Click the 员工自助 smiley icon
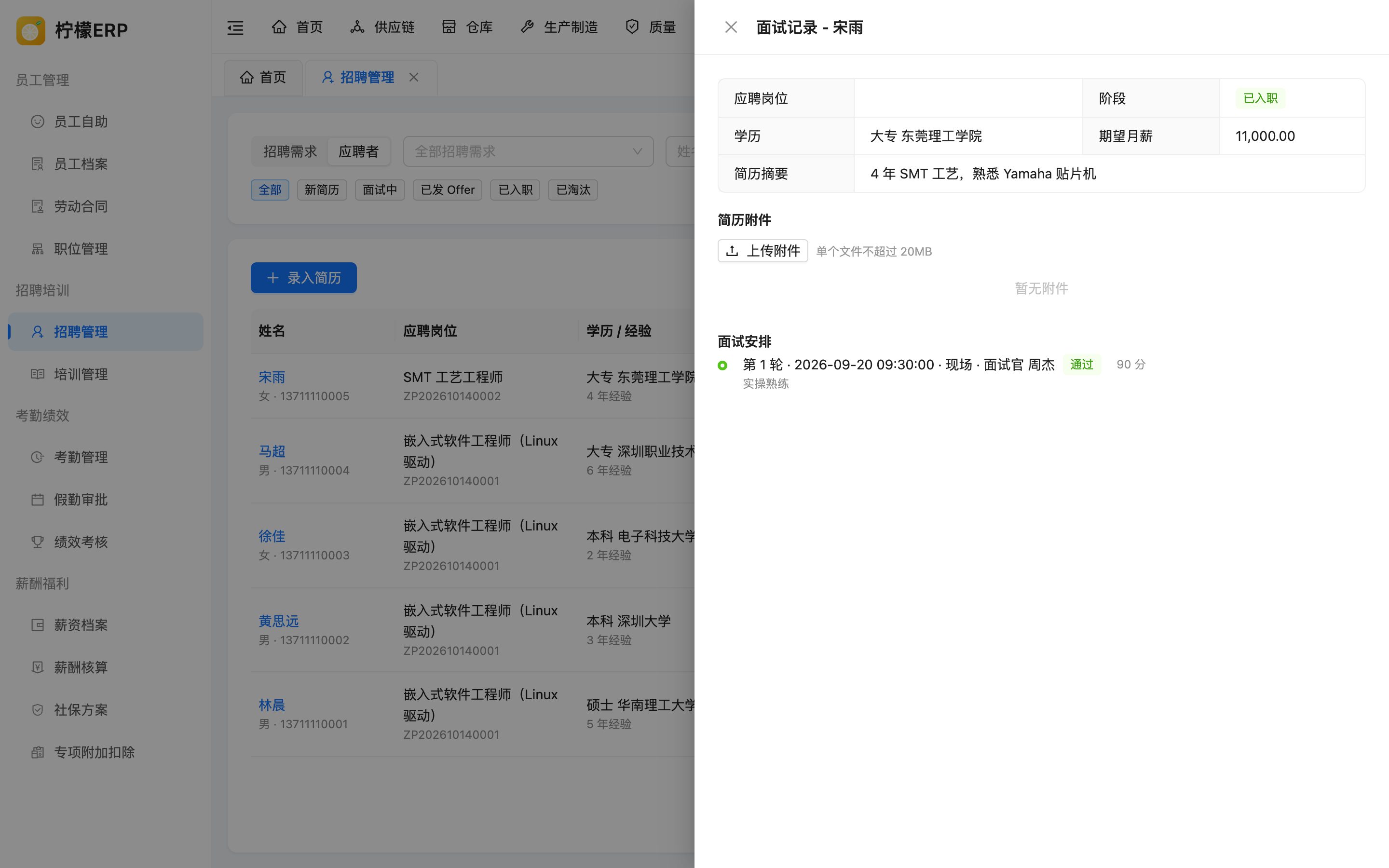 coord(37,121)
